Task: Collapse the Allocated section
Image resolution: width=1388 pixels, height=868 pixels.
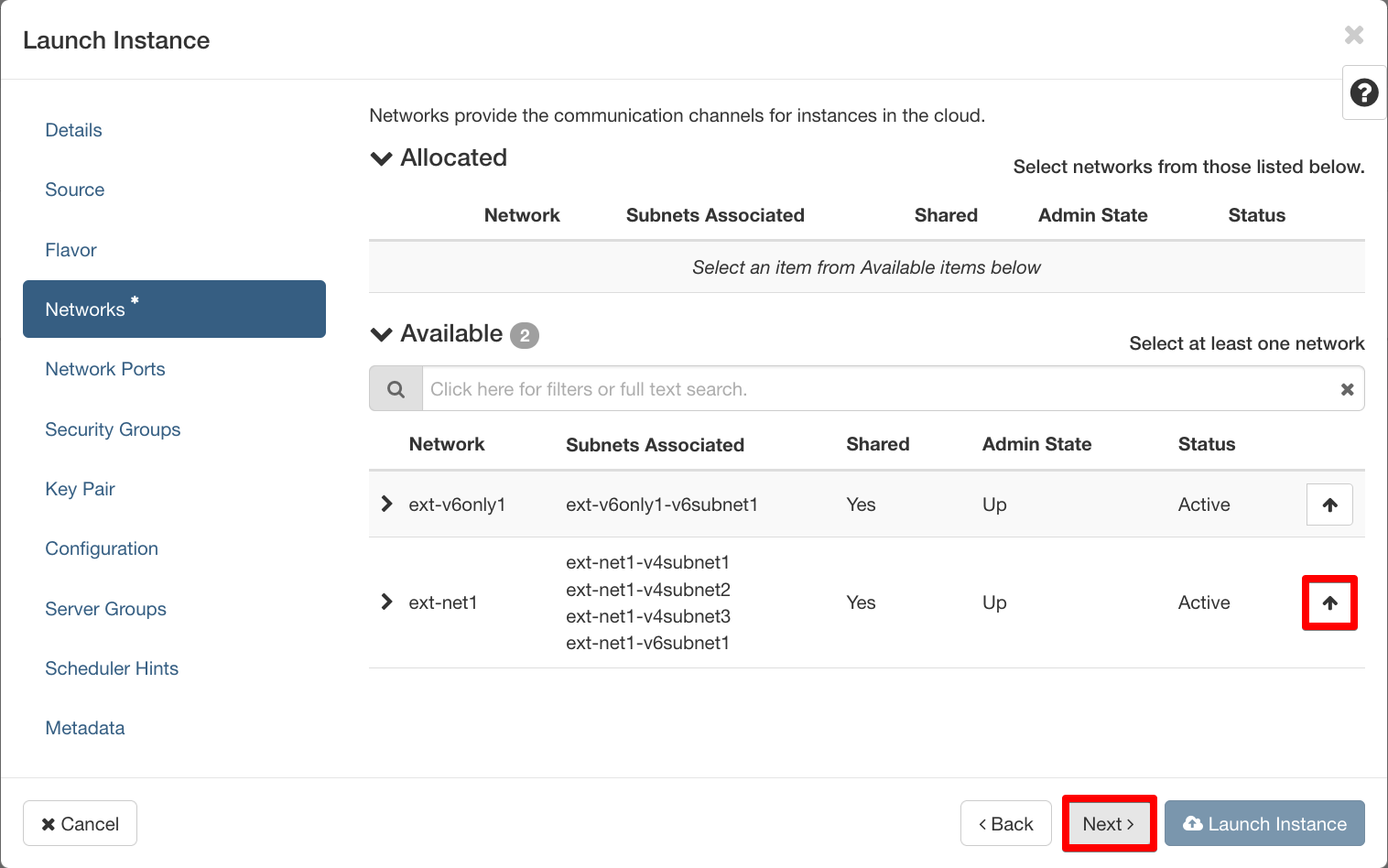Action: [x=381, y=158]
